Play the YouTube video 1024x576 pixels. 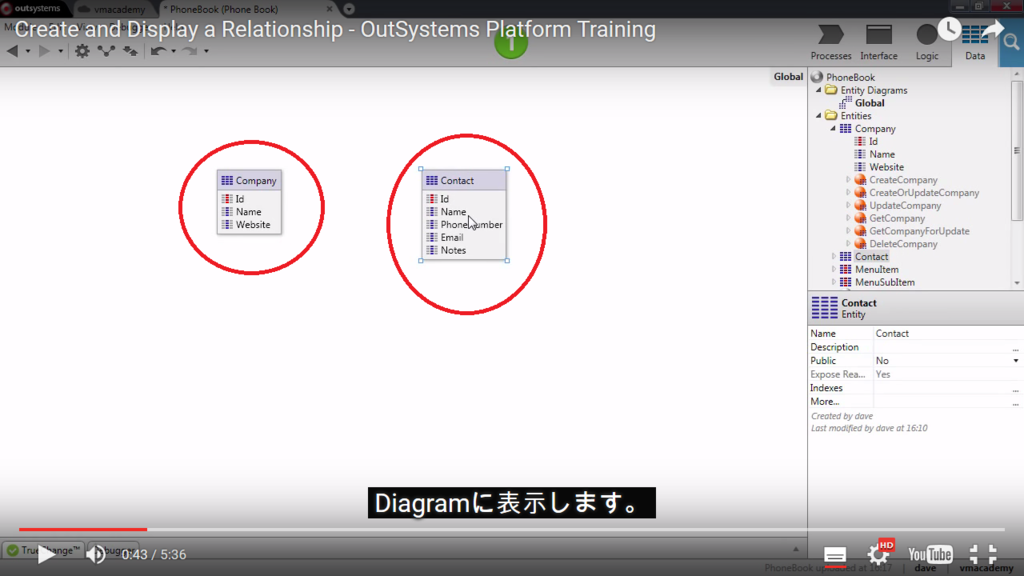pos(46,554)
